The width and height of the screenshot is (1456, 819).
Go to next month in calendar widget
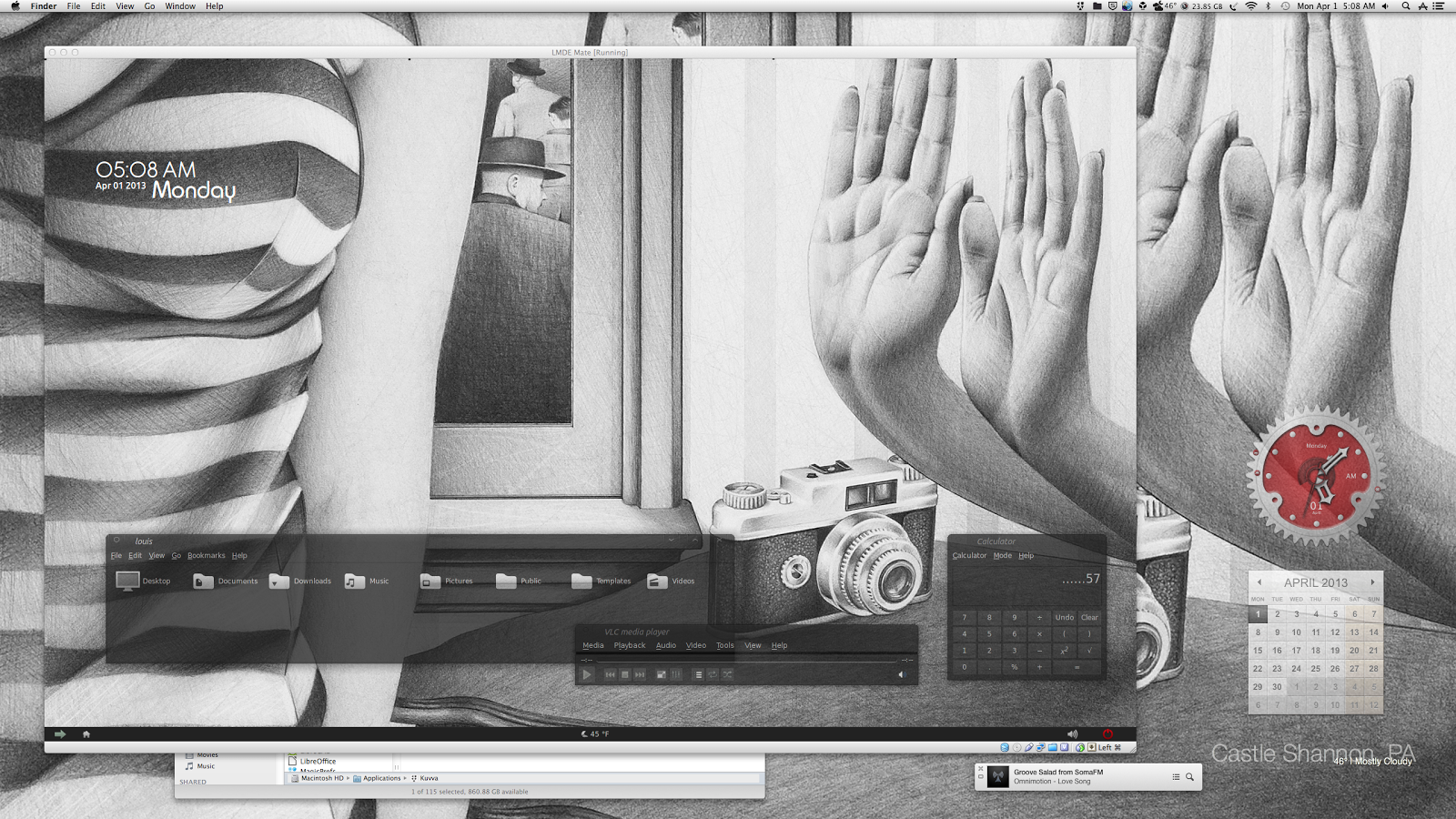pos(1373,582)
